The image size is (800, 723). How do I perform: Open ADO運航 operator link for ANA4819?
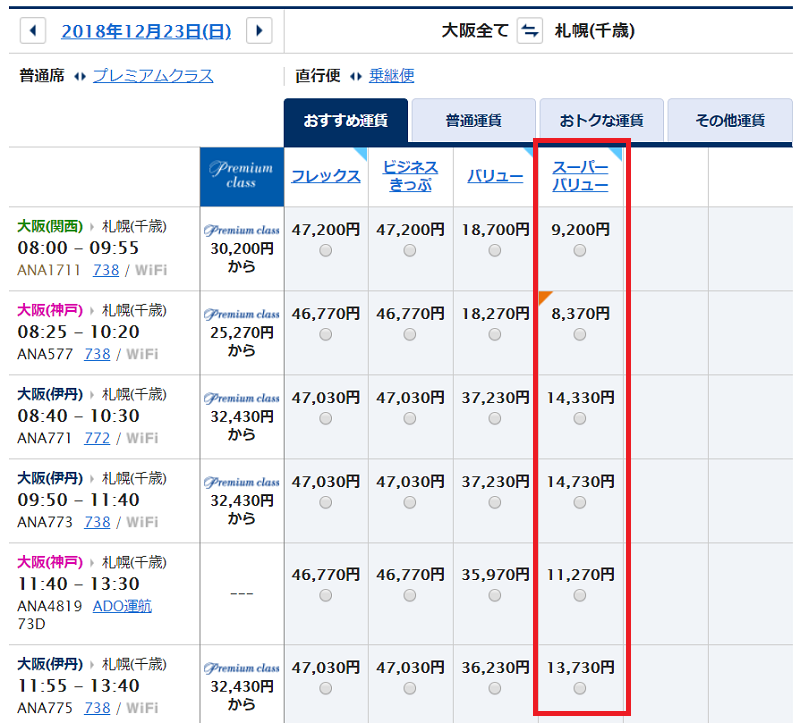(122, 606)
